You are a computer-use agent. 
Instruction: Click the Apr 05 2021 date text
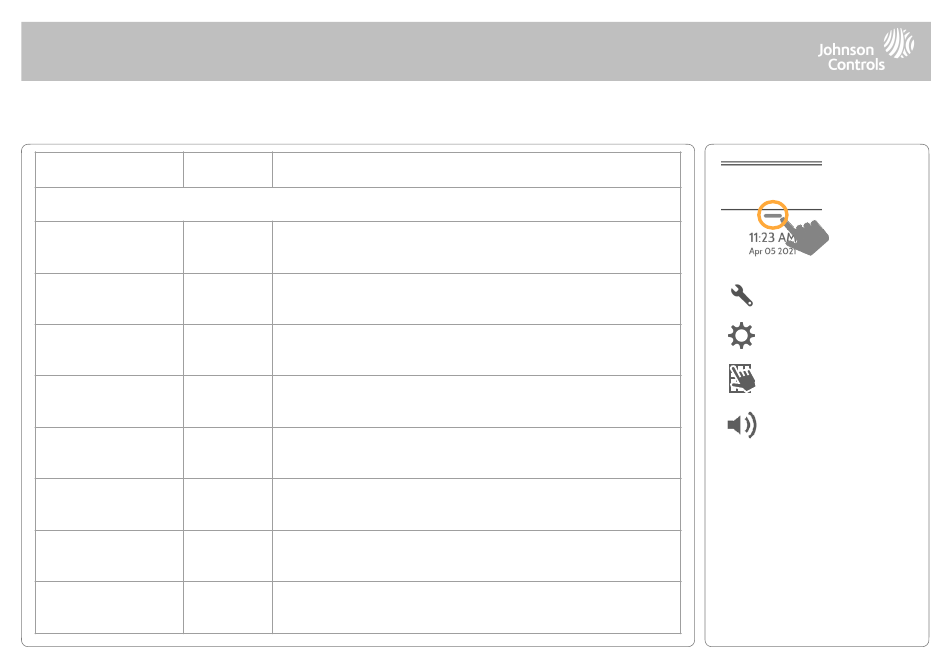(772, 251)
